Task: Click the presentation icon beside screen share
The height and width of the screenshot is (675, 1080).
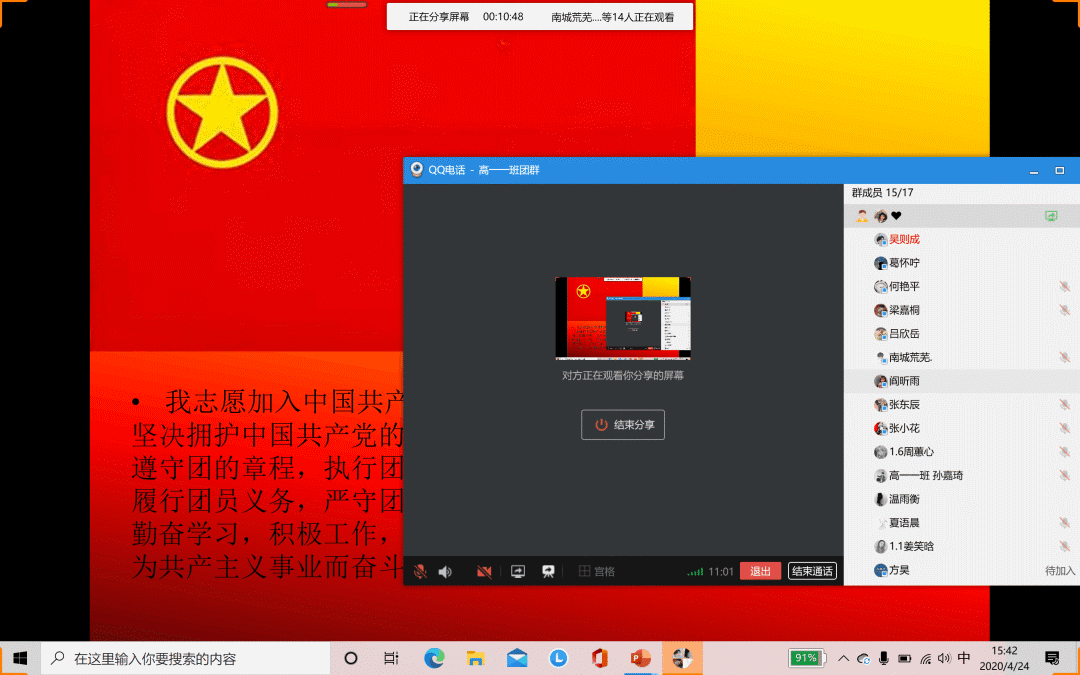Action: [x=548, y=571]
